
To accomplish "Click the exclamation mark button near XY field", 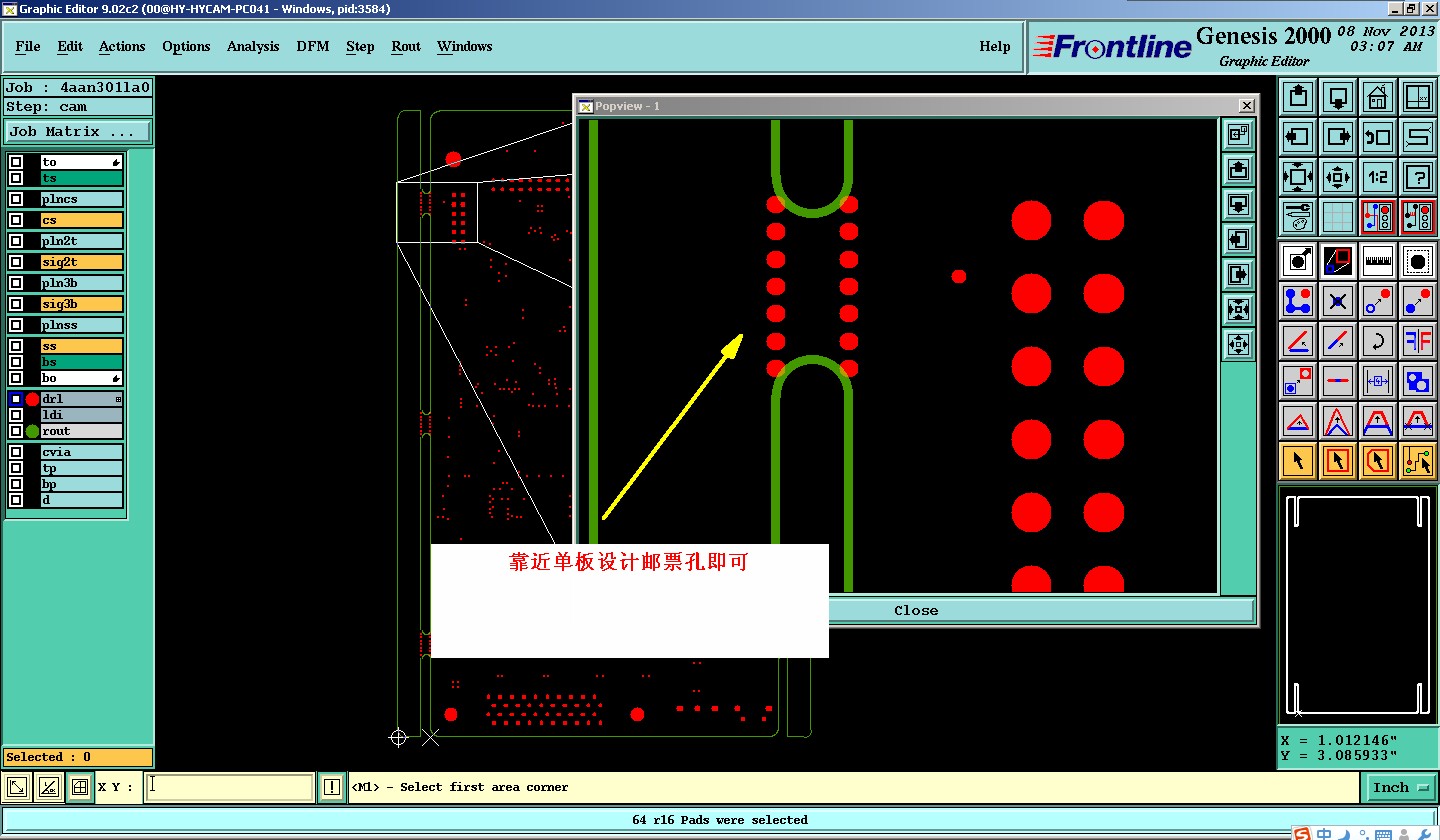I will click(332, 787).
